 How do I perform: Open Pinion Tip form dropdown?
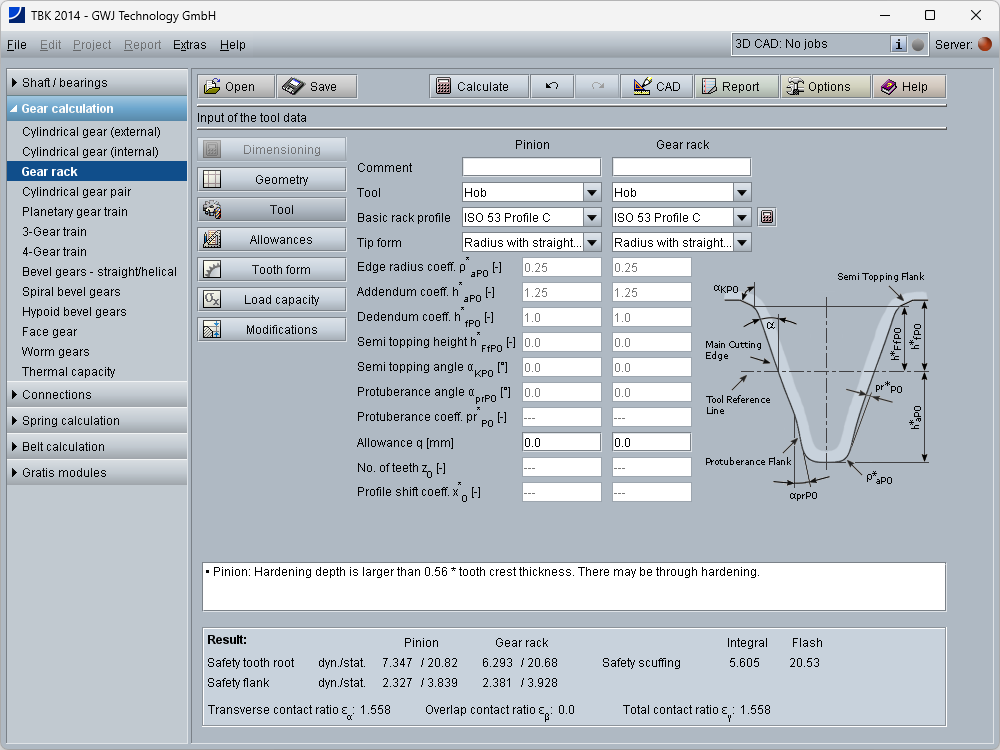click(x=592, y=243)
